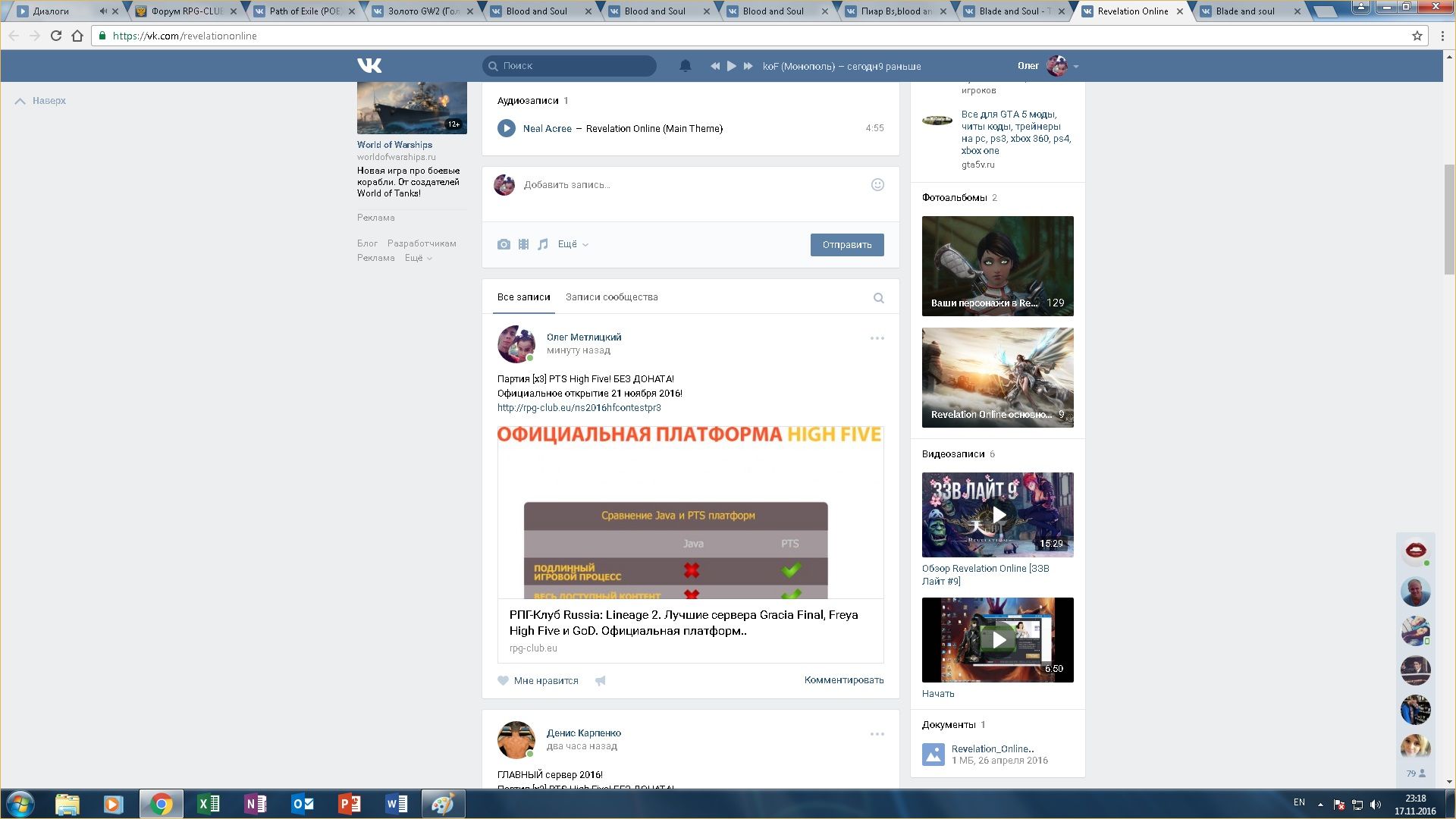Bookmark this page with the star
This screenshot has width=1456, height=819.
(1417, 36)
